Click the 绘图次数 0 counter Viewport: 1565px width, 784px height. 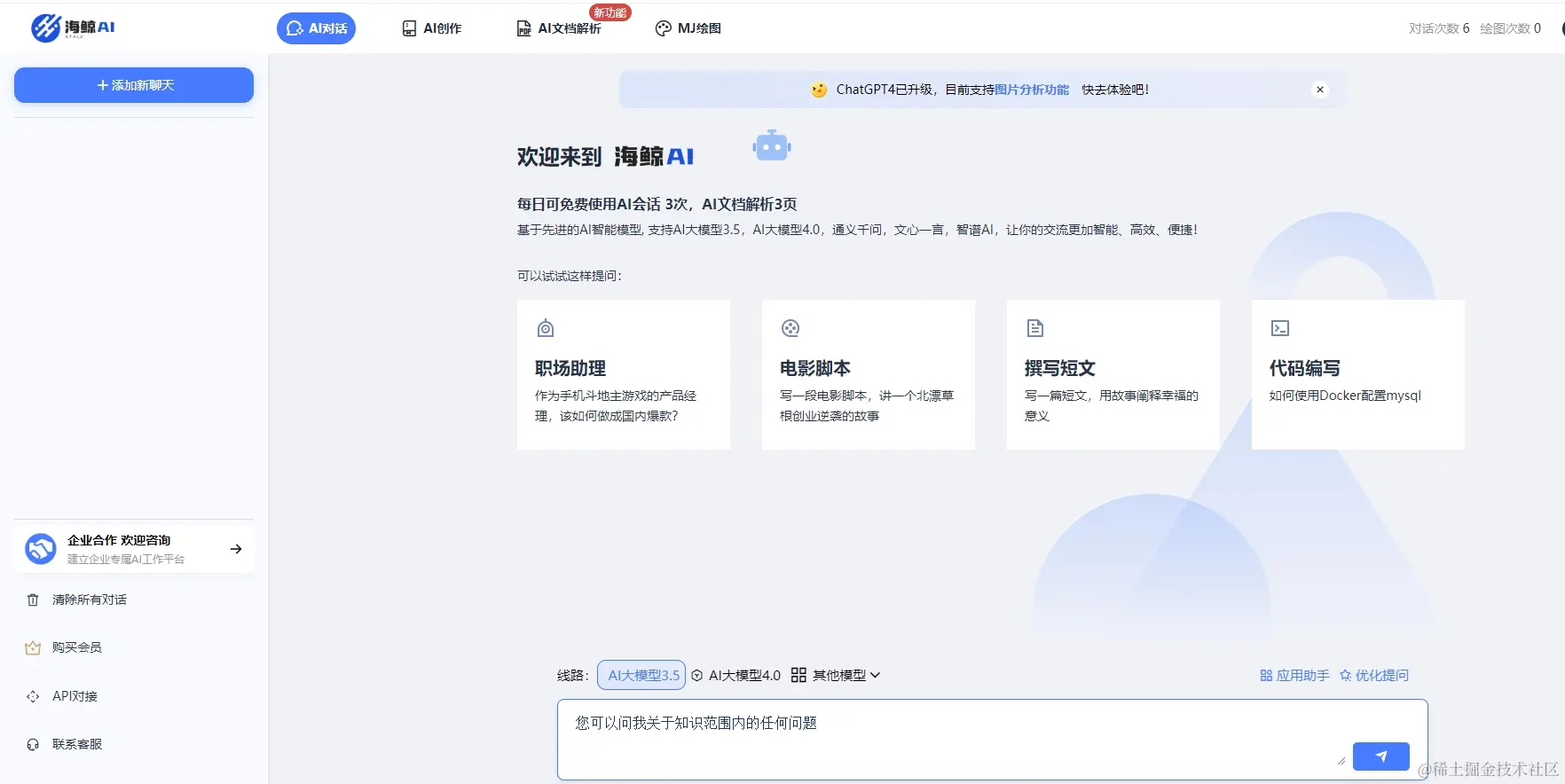1510,28
